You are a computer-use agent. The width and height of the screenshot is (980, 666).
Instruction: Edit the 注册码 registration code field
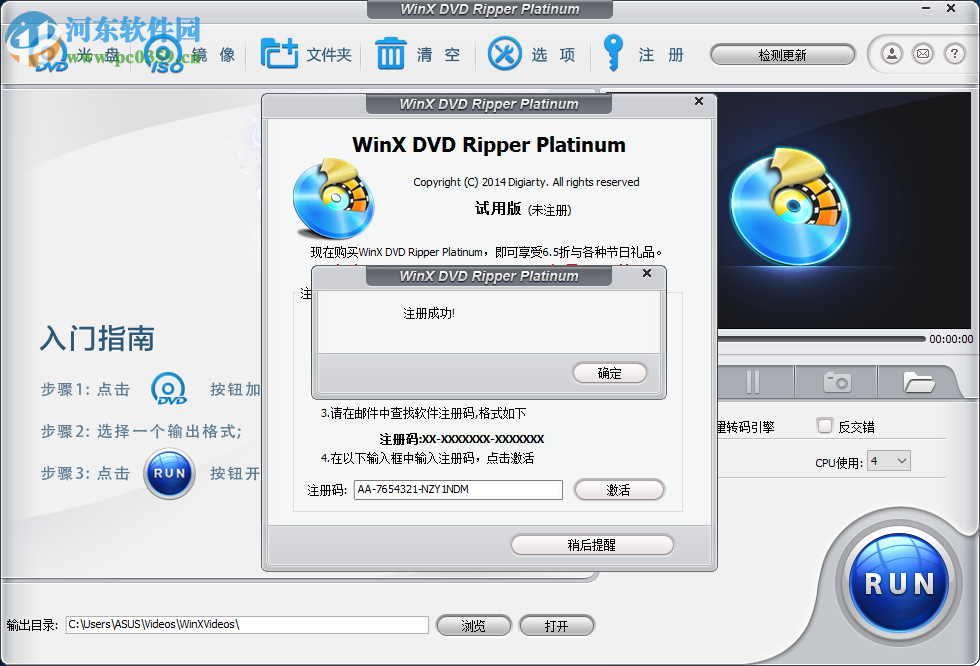pos(455,490)
